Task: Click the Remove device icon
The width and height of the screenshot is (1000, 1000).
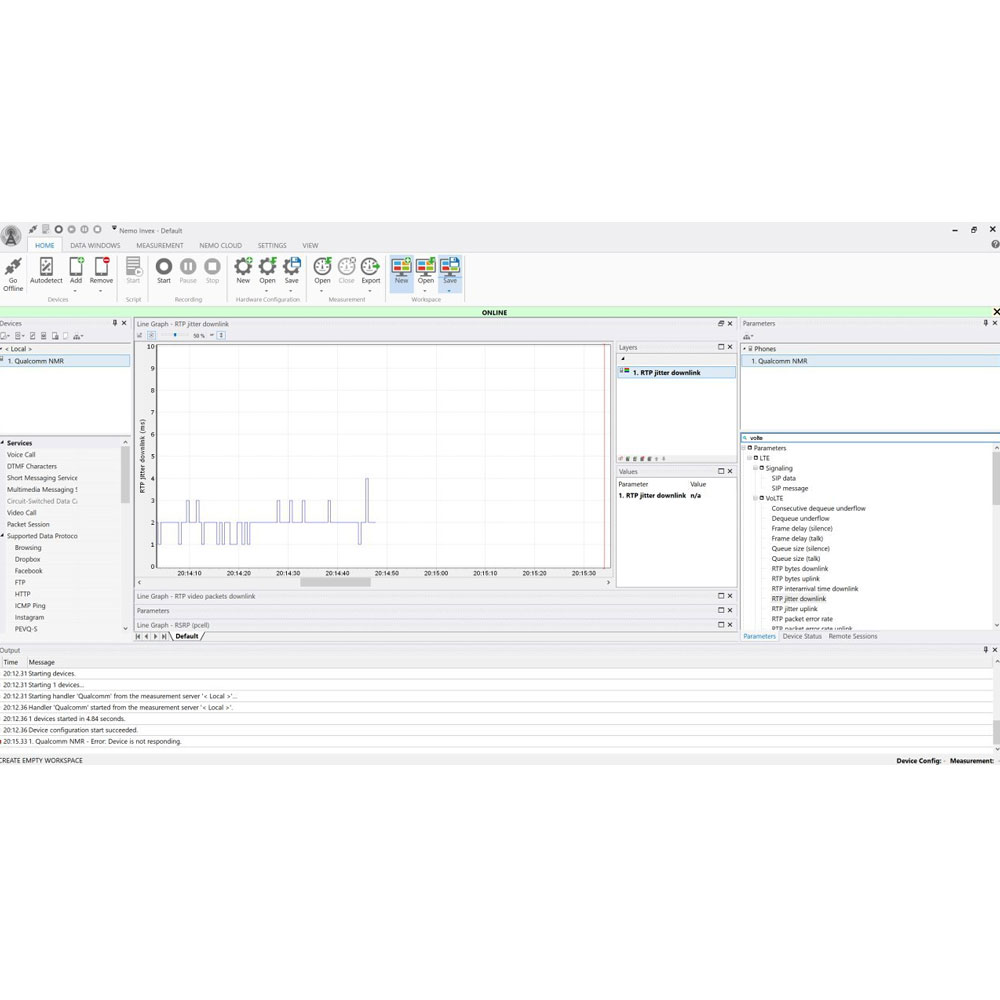Action: 101,266
